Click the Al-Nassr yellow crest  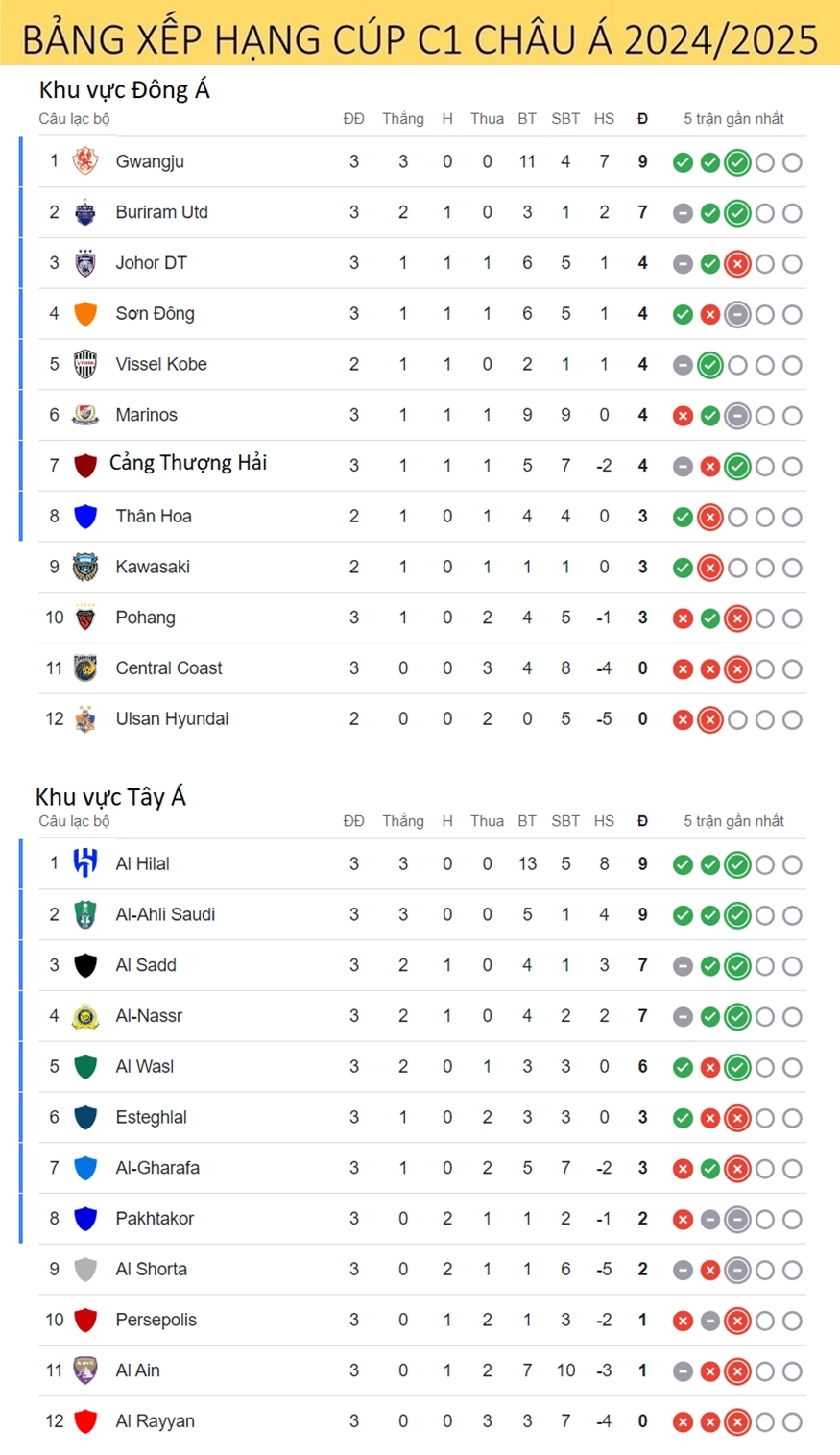coord(85,1015)
